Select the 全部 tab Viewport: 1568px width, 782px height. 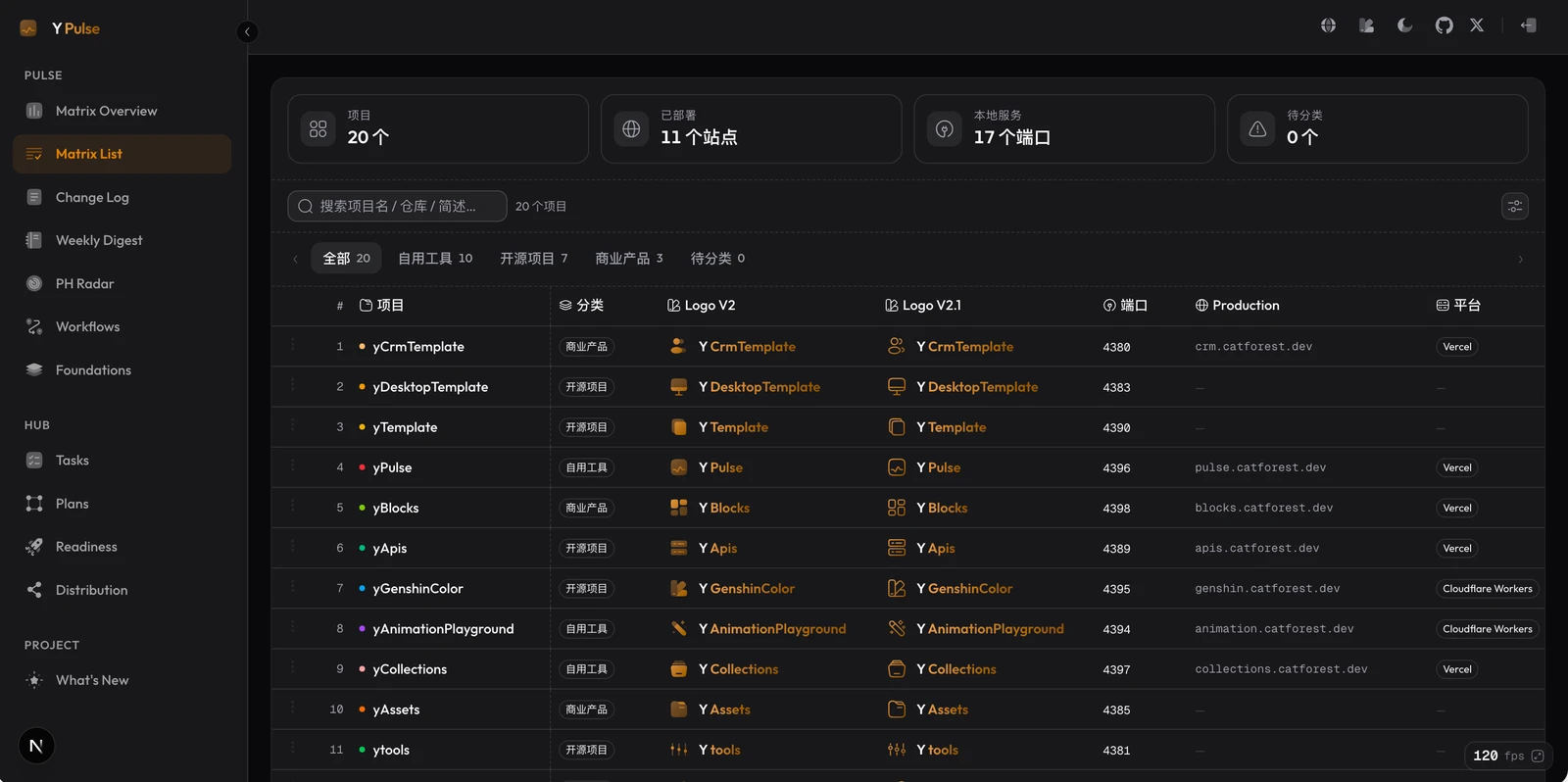[x=347, y=258]
